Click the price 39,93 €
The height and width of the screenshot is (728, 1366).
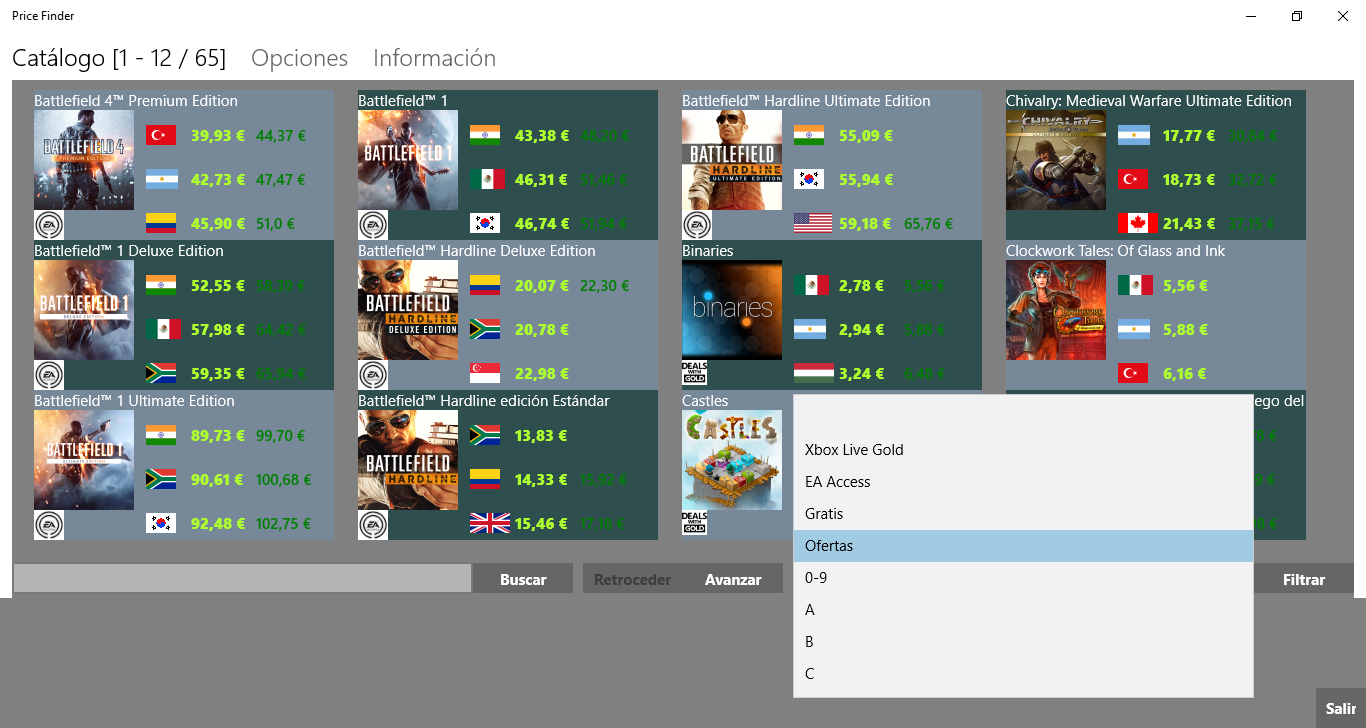[x=218, y=135]
